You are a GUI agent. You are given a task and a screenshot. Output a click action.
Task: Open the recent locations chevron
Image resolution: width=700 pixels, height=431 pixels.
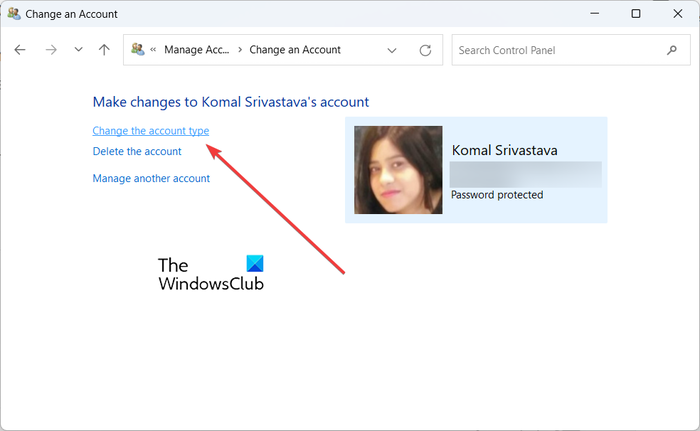coord(78,50)
